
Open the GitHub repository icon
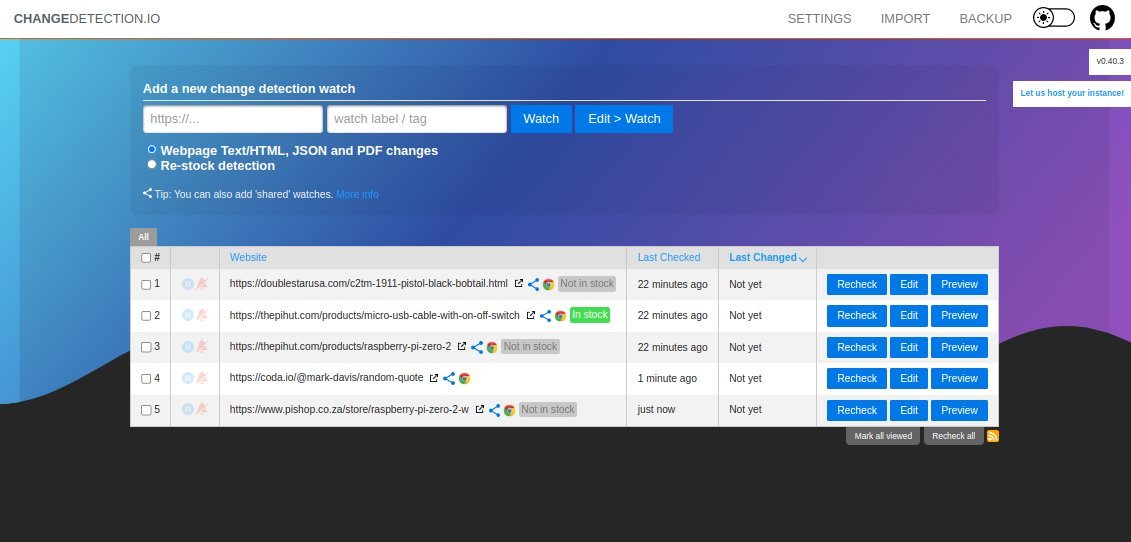click(x=1101, y=18)
